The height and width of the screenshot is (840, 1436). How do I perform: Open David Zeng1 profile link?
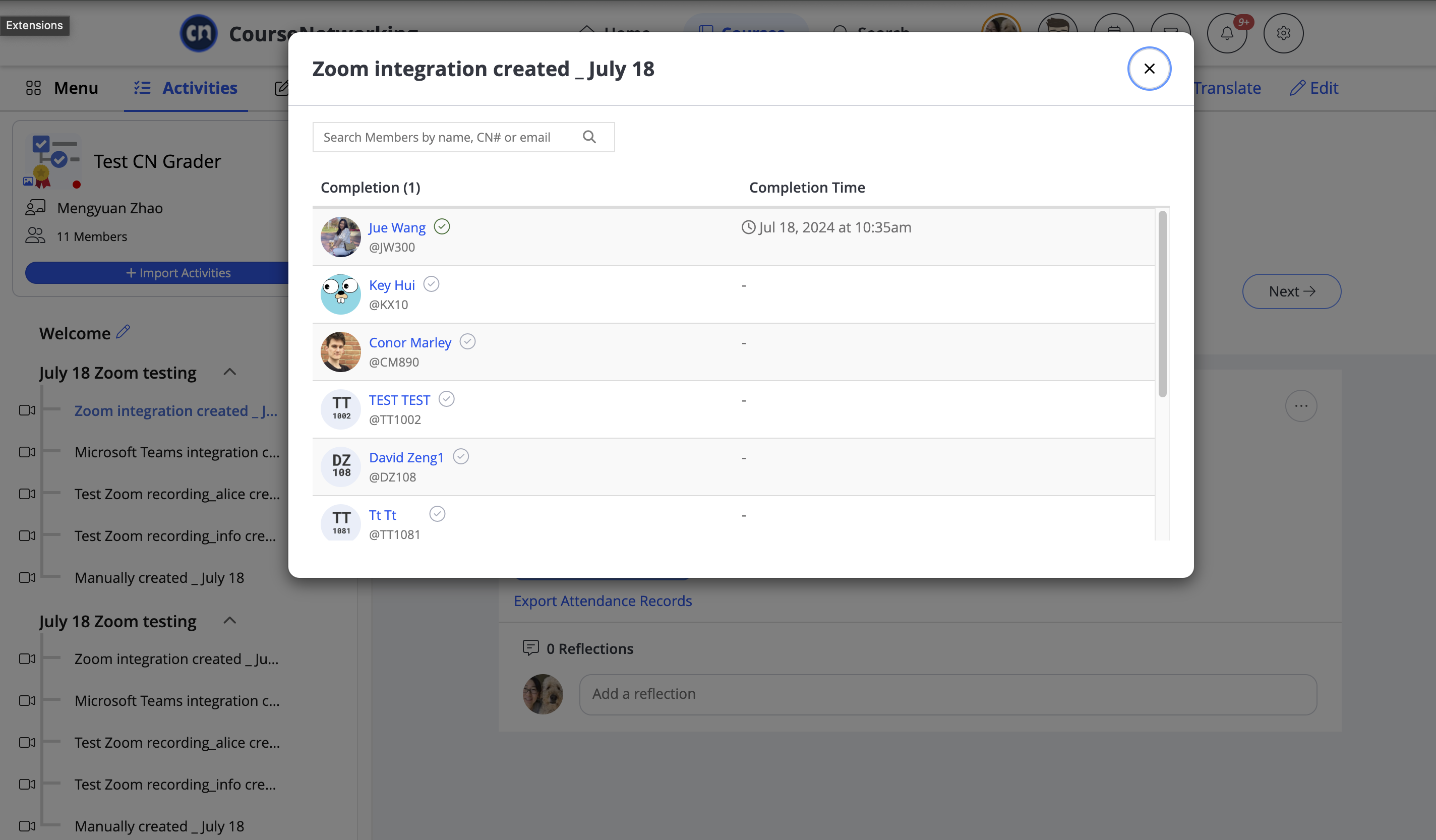(x=406, y=458)
